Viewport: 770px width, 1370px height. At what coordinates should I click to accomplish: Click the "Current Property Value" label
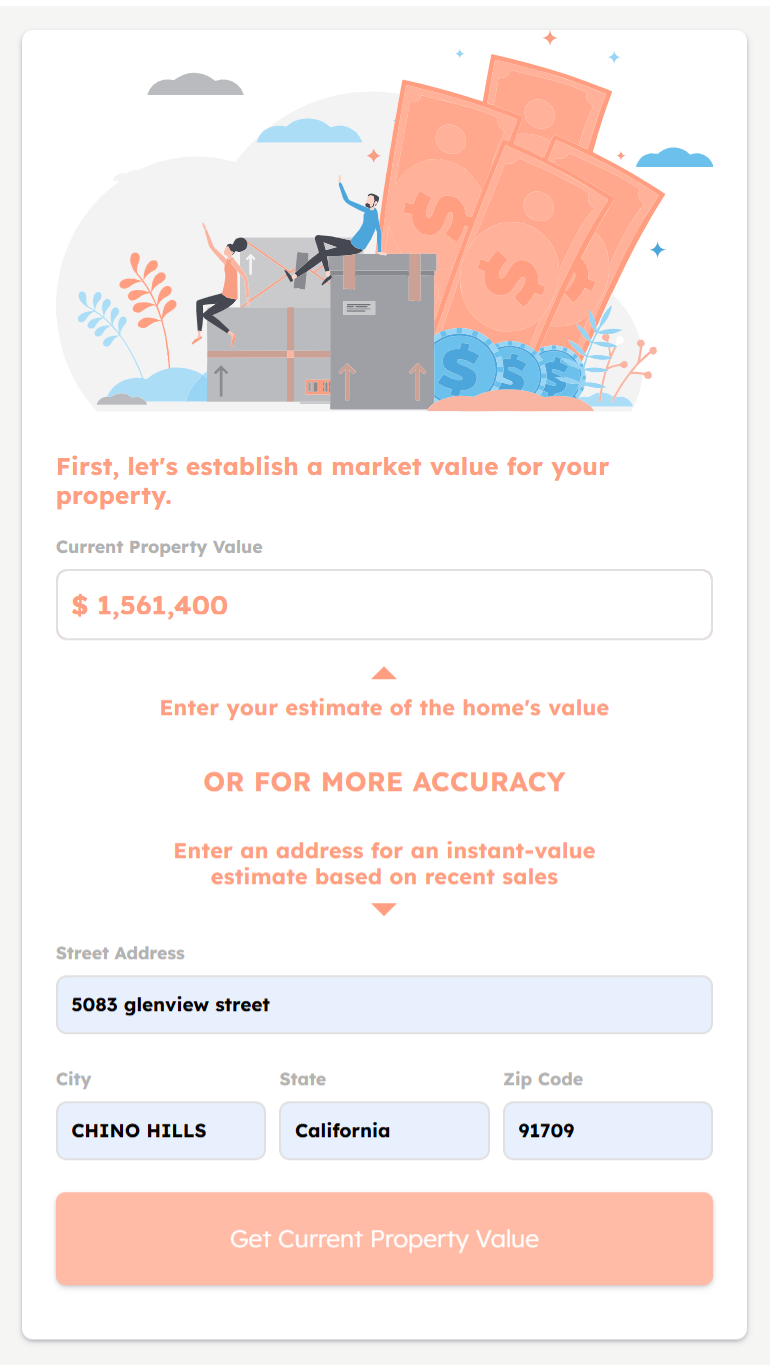click(159, 547)
